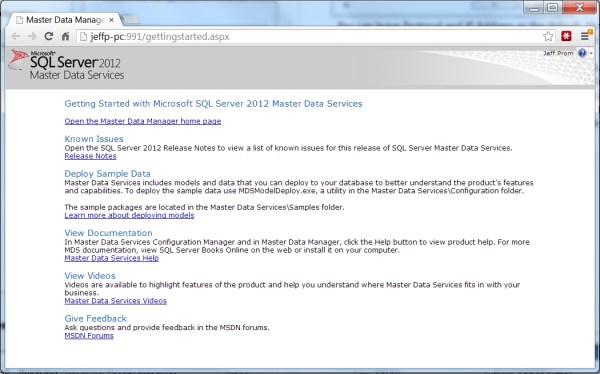Open the Chrome menu hamburger icon
The width and height of the screenshot is (600, 374).
pos(585,36)
